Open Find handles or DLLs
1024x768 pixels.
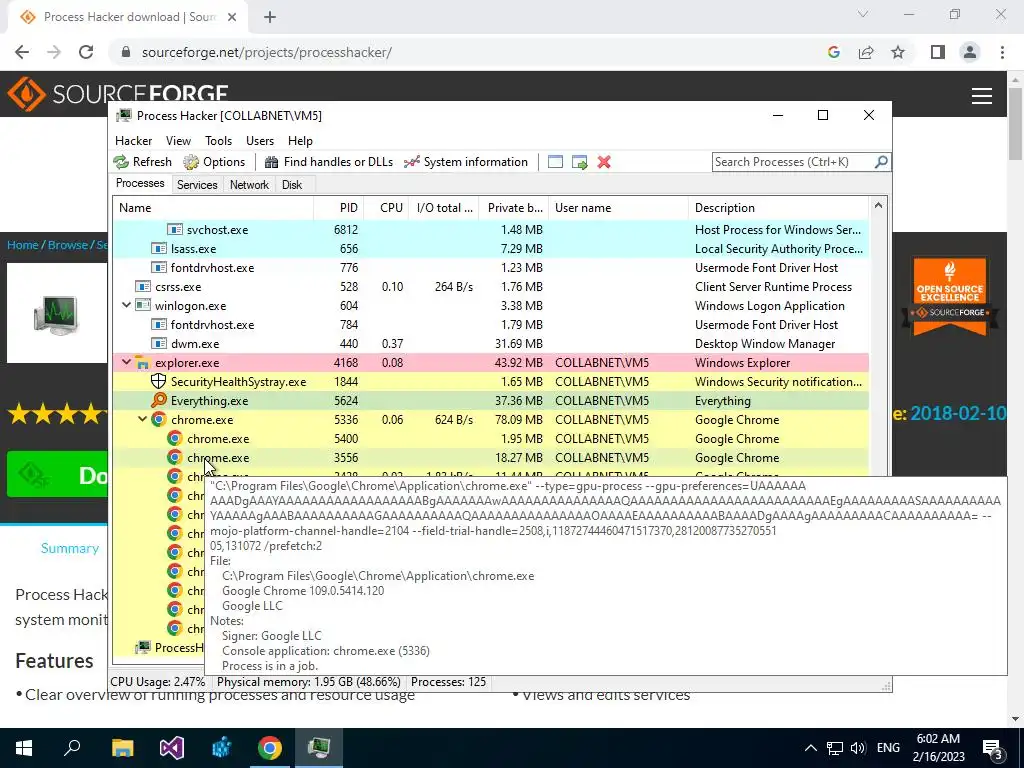point(328,162)
